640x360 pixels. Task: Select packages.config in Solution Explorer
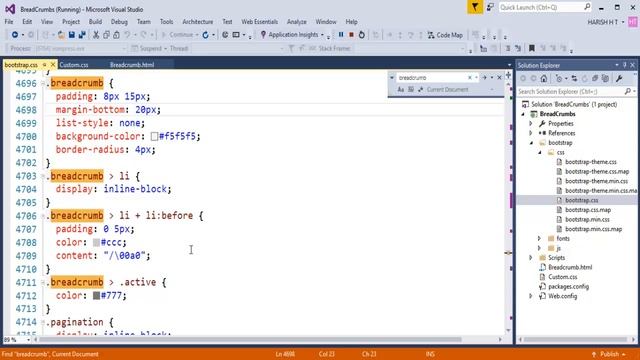pos(568,287)
